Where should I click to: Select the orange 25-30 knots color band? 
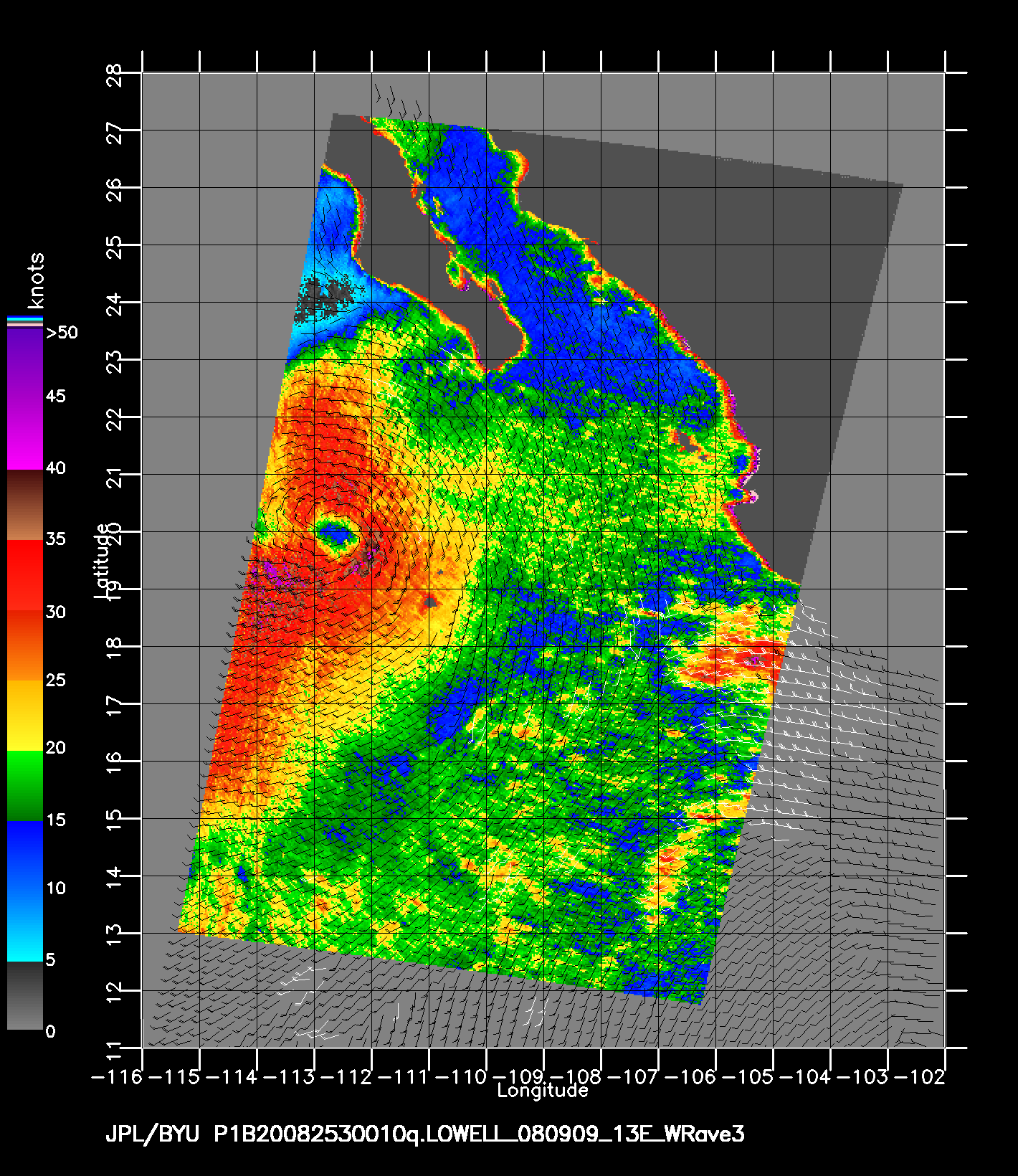(x=25, y=645)
